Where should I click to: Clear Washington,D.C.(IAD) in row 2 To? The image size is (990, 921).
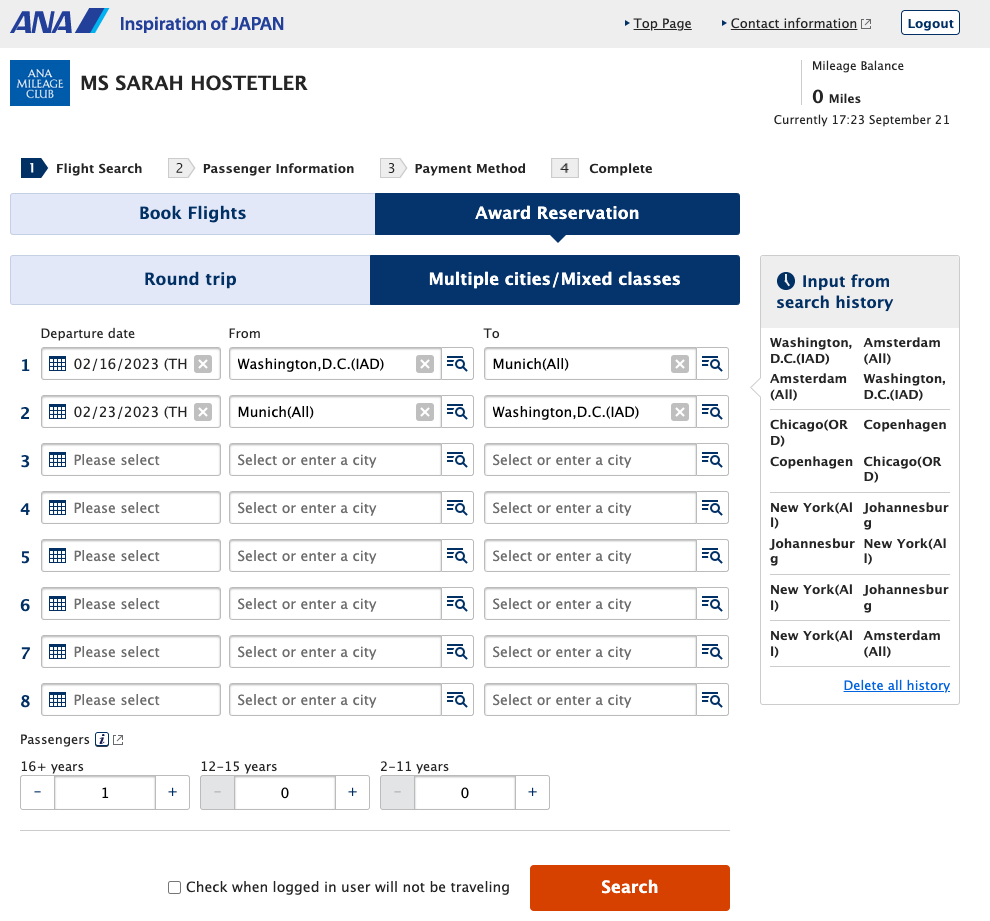(x=680, y=412)
